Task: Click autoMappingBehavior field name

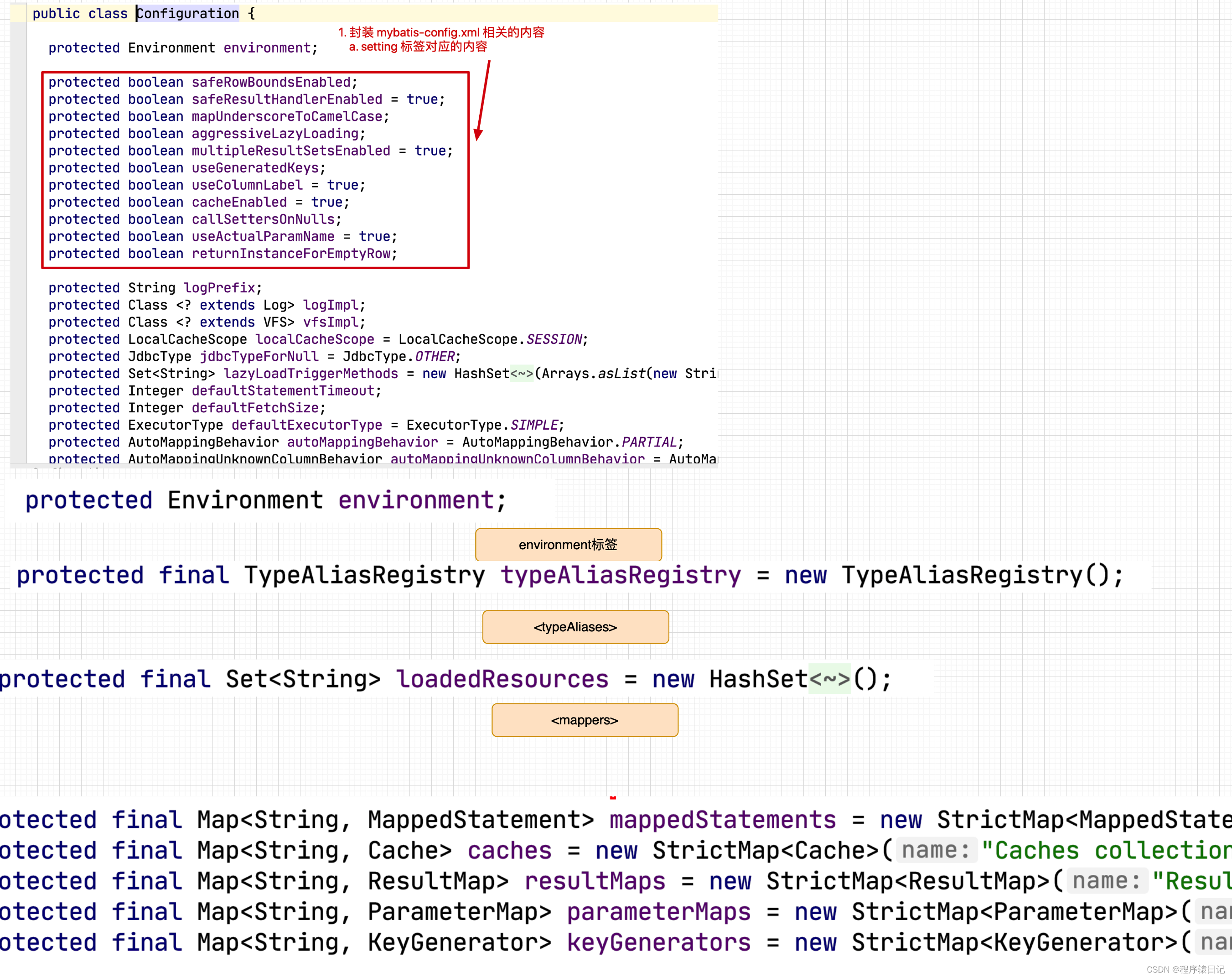Action: coord(362,442)
